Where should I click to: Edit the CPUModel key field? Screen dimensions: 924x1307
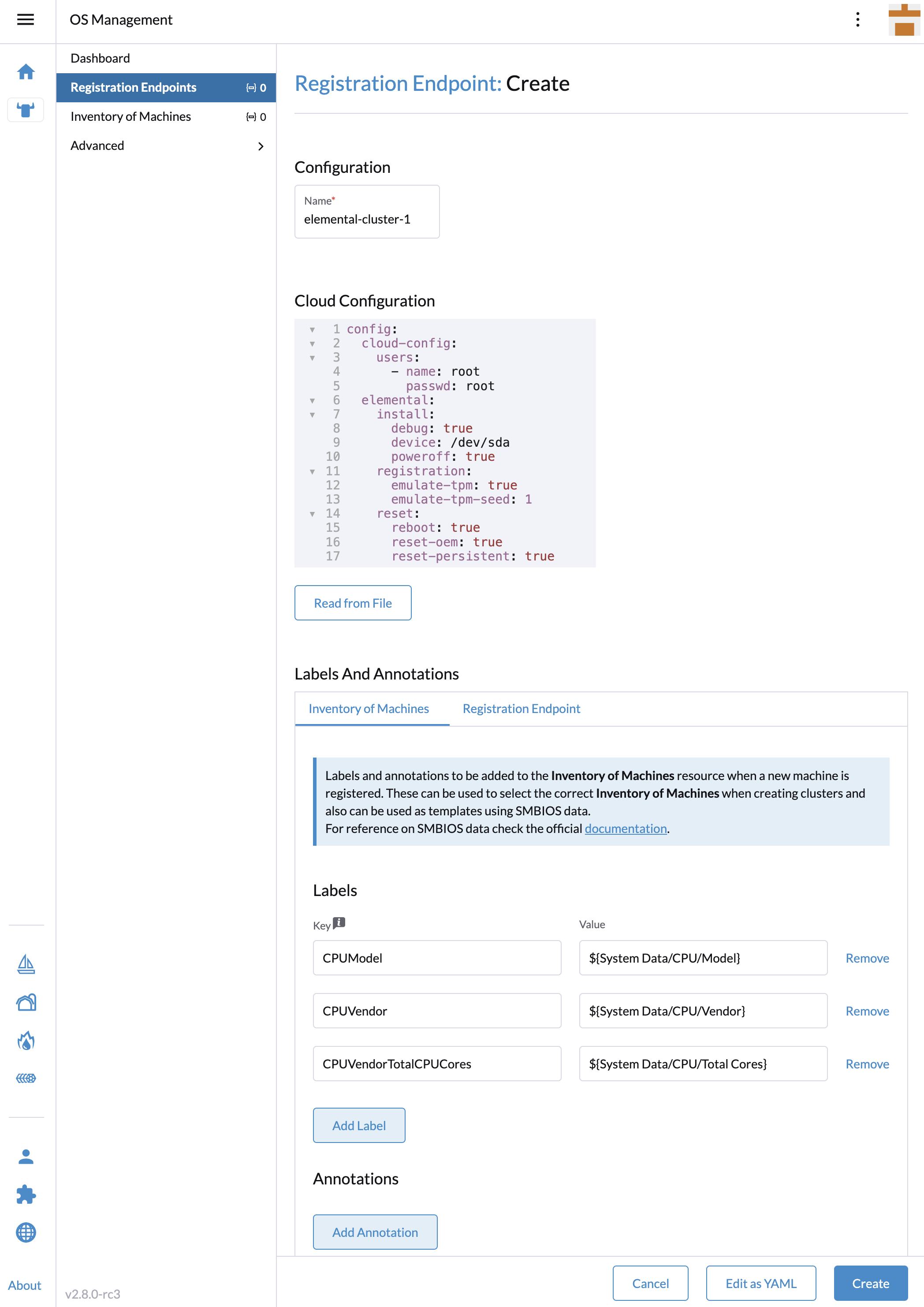(x=437, y=958)
